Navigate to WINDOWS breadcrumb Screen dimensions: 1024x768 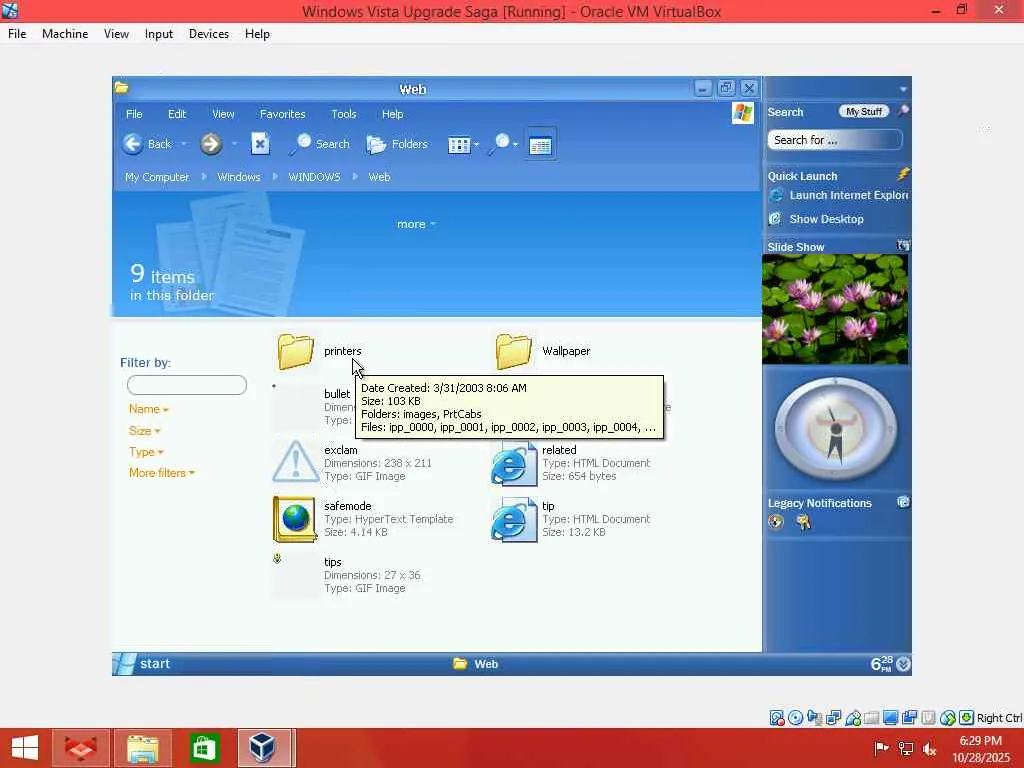pos(314,177)
